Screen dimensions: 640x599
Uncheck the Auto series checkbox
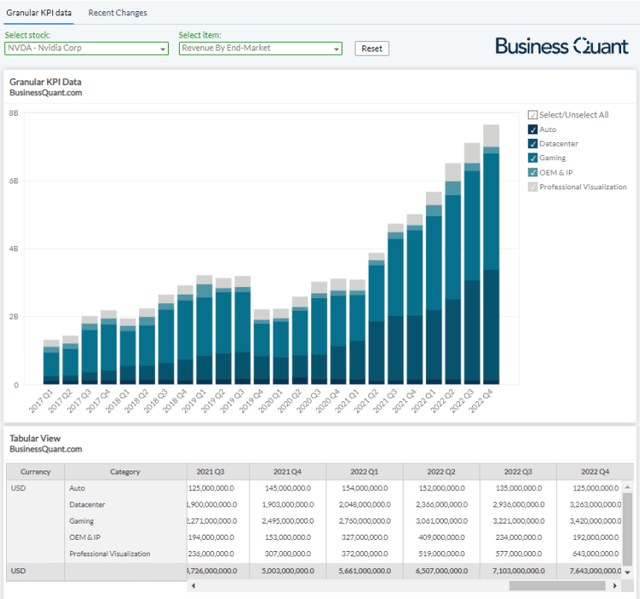(x=532, y=129)
